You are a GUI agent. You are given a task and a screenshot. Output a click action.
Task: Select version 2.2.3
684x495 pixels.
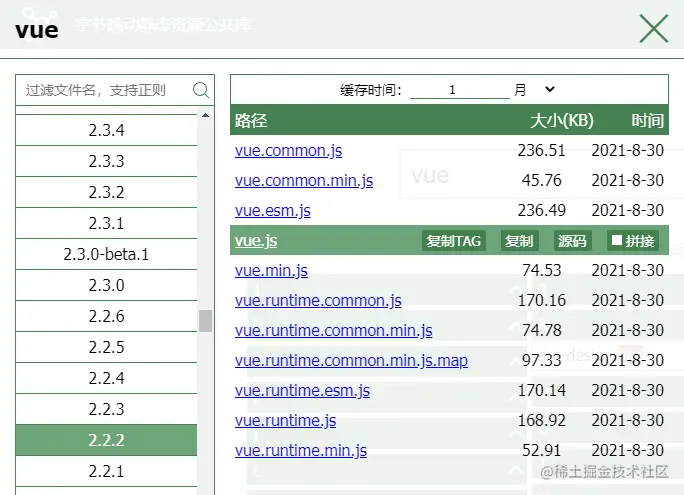[x=106, y=409]
